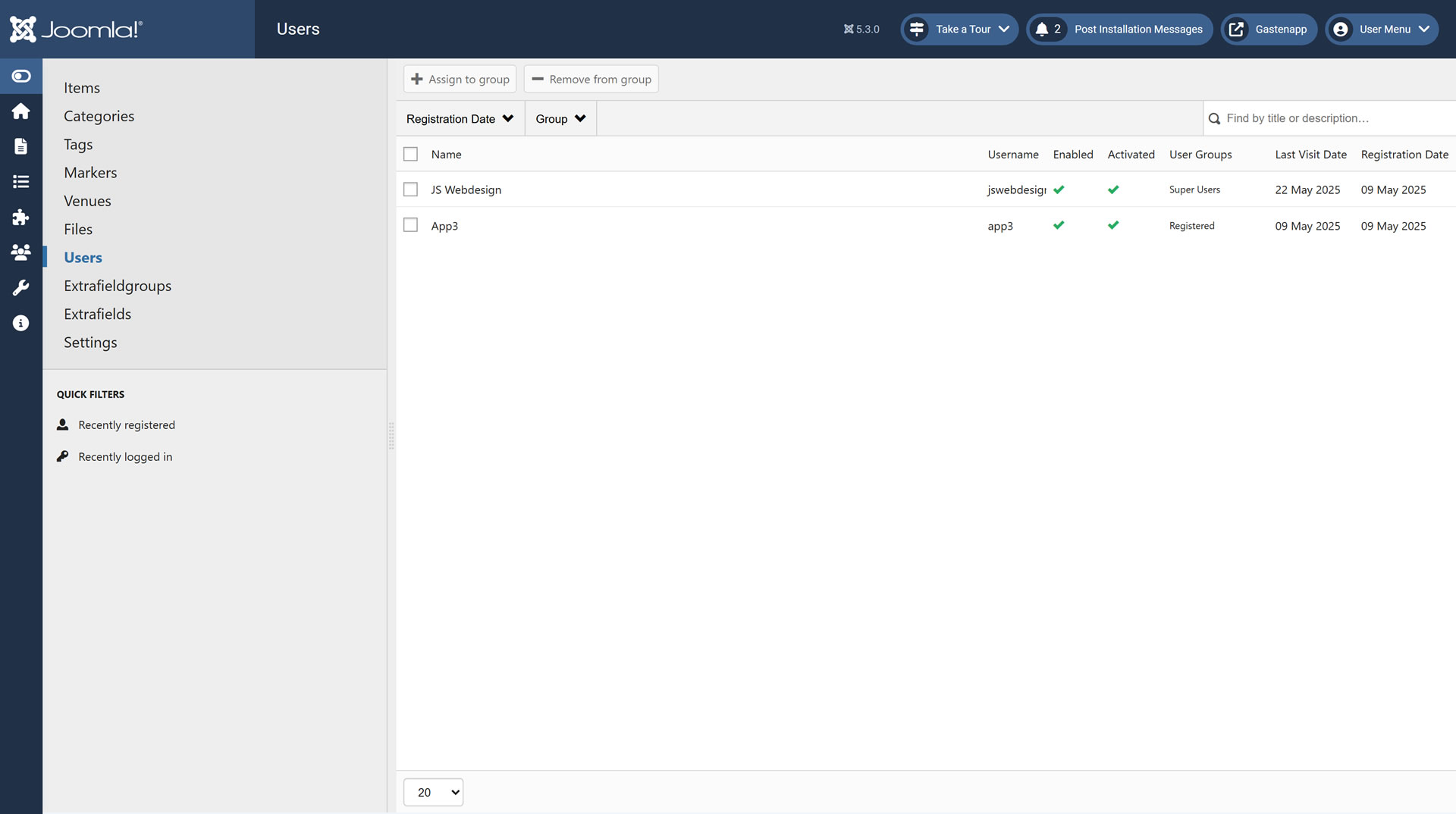The image size is (1456, 814).
Task: Open the Menus list icon in sidebar
Action: click(21, 182)
